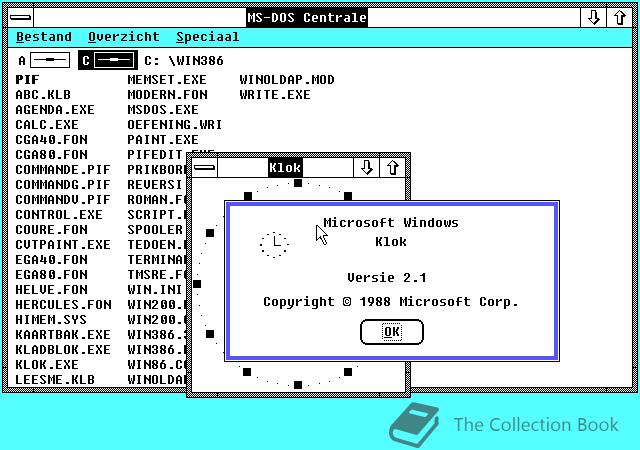Select file ABC.KLB
This screenshot has width=640, height=450.
click(43, 95)
